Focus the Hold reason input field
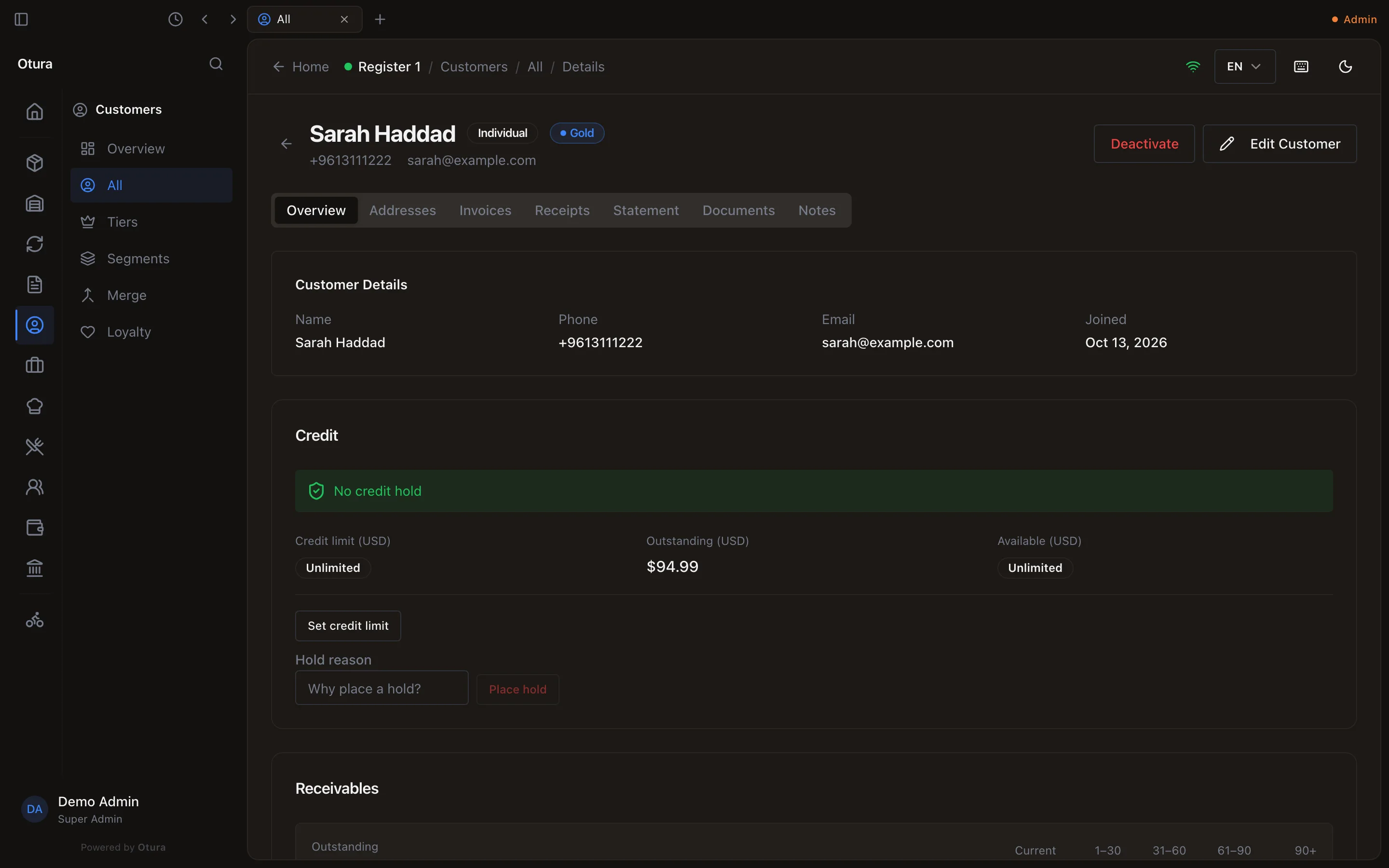This screenshot has height=868, width=1389. pyautogui.click(x=381, y=688)
